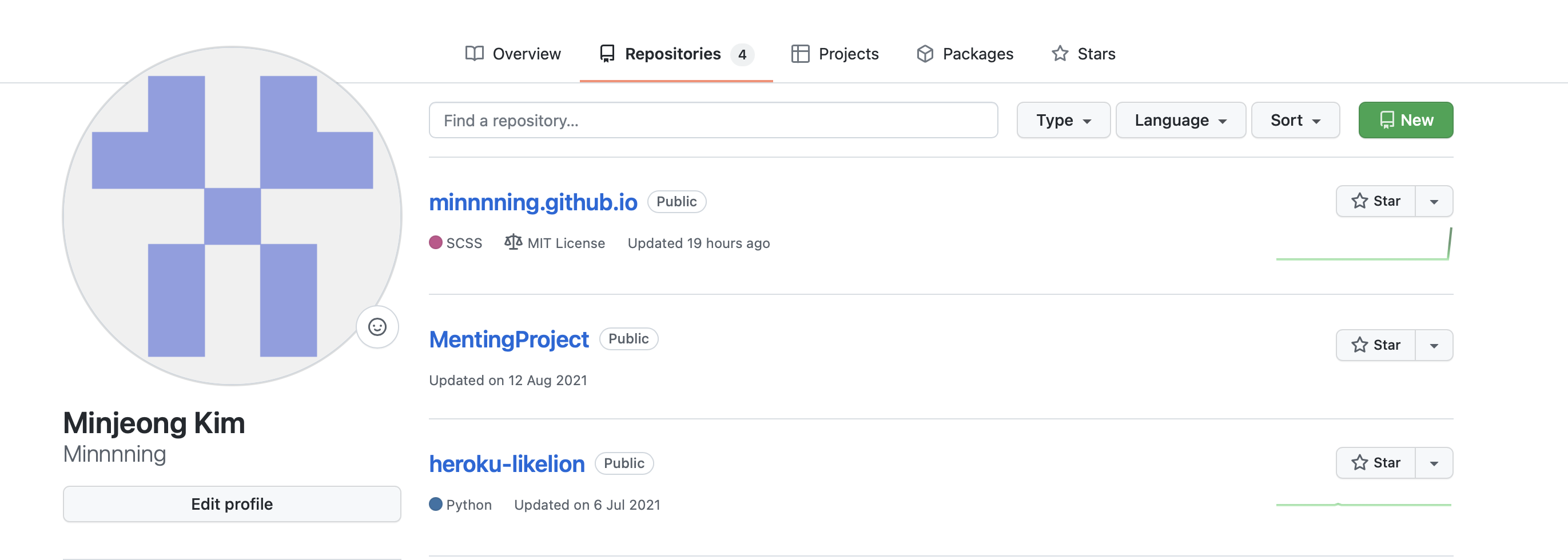
Task: Expand star list dropdown for MentingProject
Action: (x=1434, y=345)
